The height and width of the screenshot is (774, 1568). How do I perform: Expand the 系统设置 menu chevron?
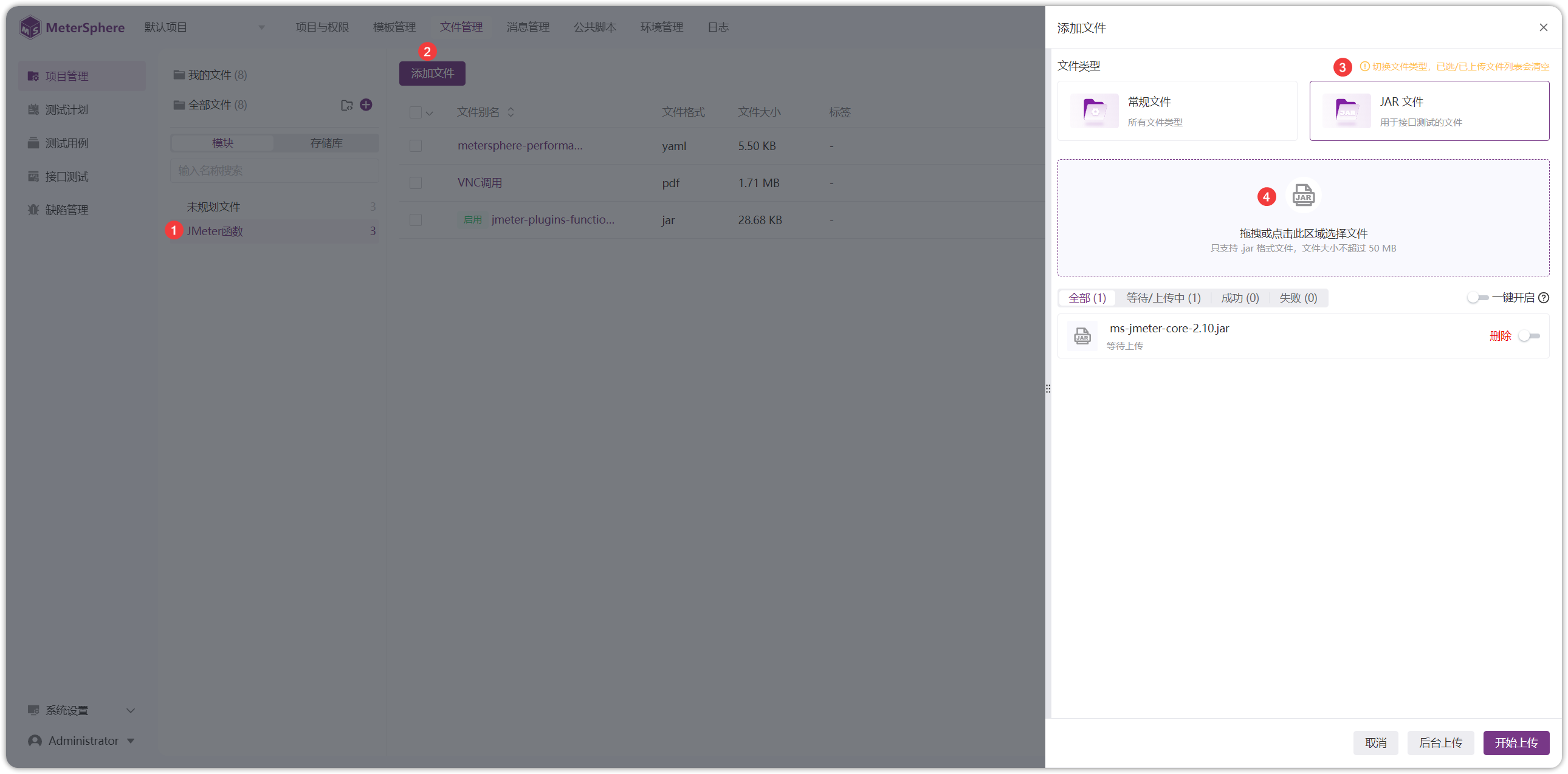tap(130, 710)
